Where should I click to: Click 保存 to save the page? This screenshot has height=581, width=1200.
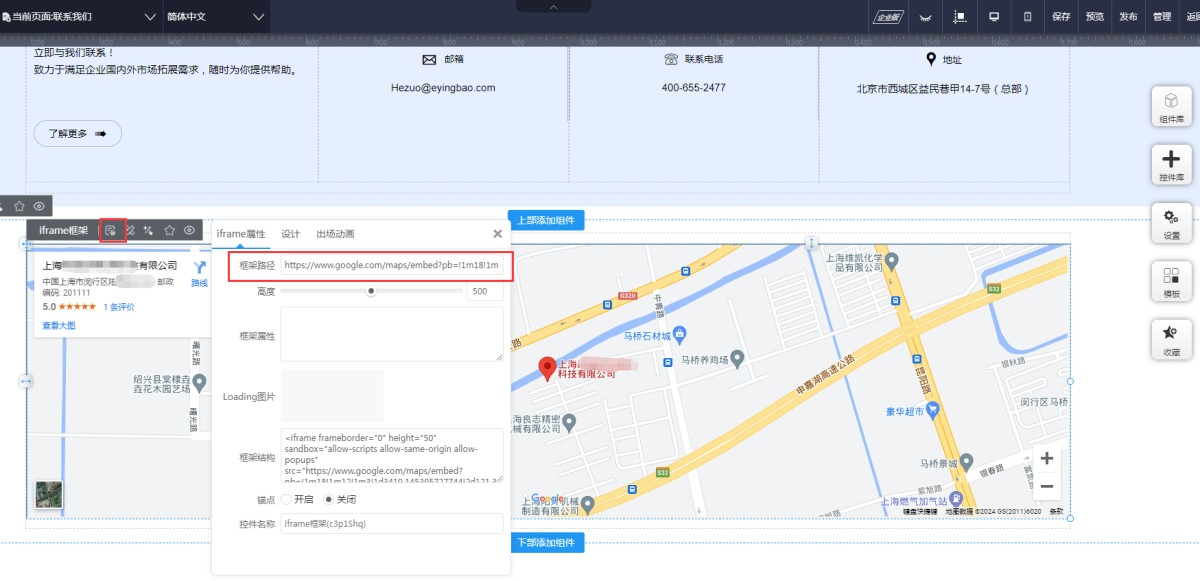point(1061,17)
